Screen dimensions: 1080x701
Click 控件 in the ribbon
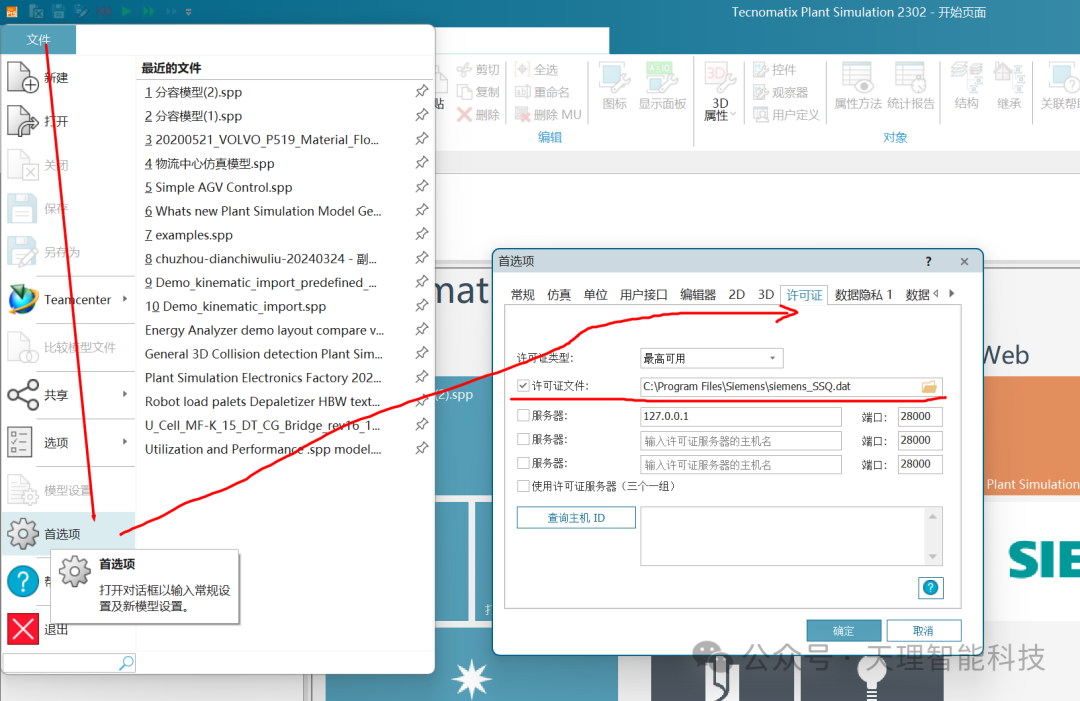(x=775, y=70)
